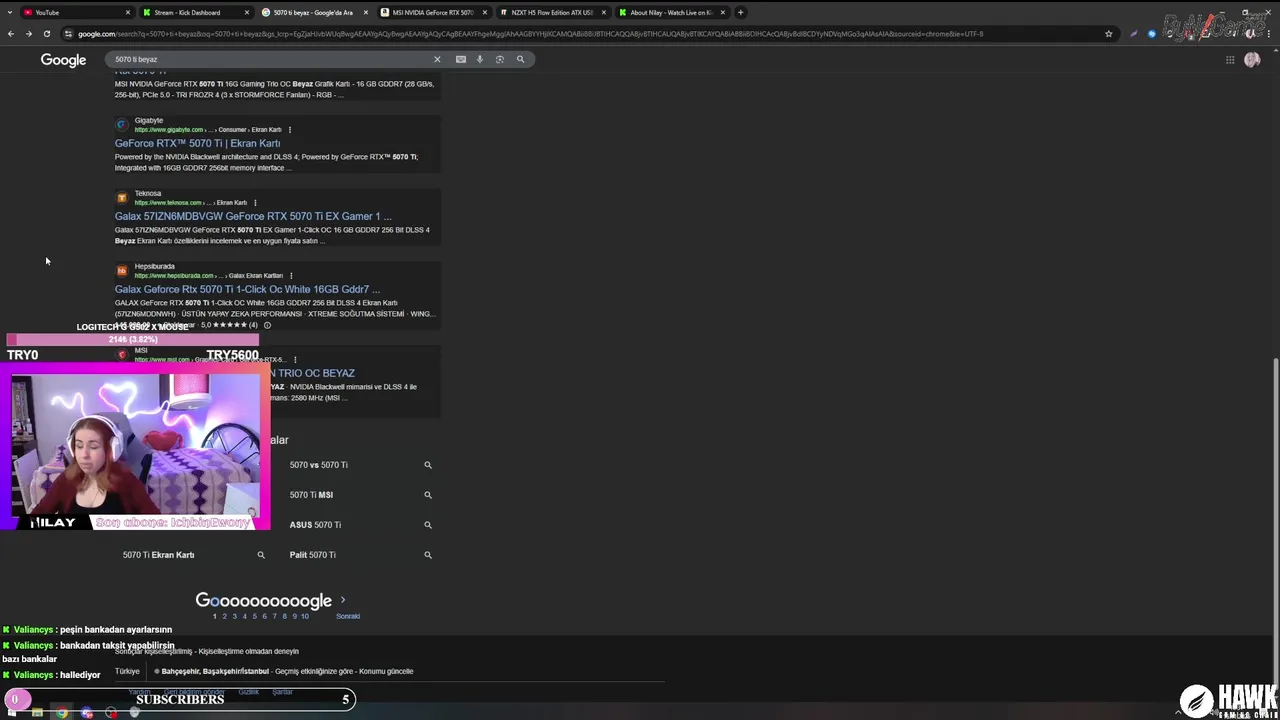
Task: Open the Gizlilik footer link
Action: tap(248, 692)
